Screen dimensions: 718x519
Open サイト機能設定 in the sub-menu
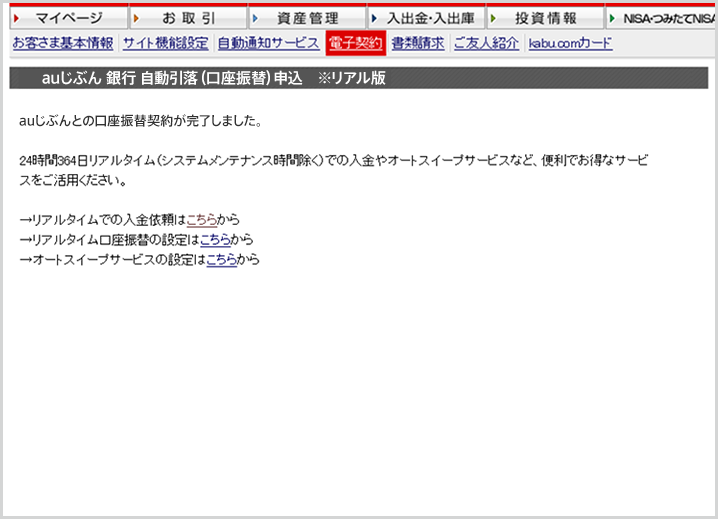click(165, 43)
